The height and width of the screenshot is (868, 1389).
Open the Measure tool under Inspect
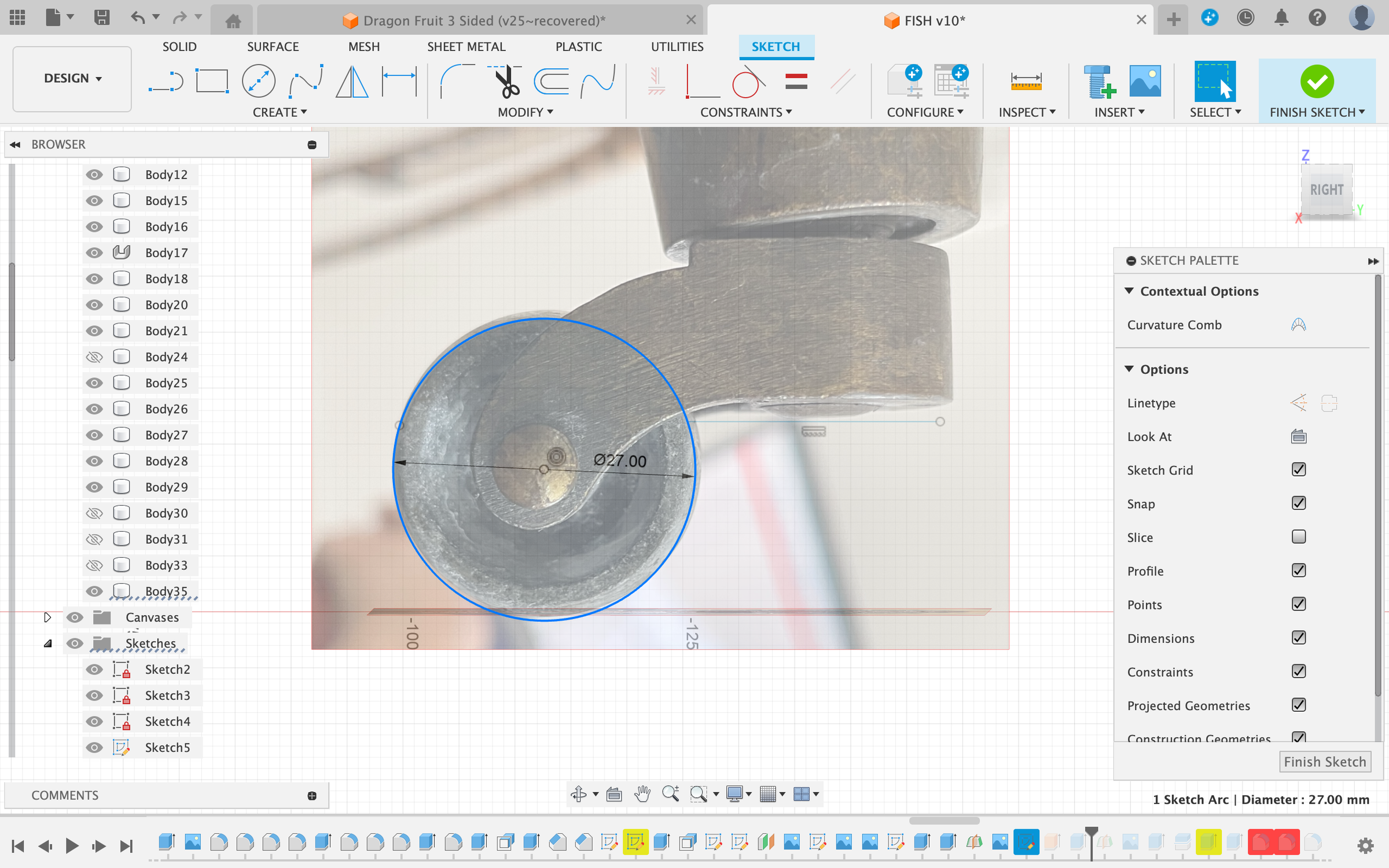pyautogui.click(x=1026, y=82)
